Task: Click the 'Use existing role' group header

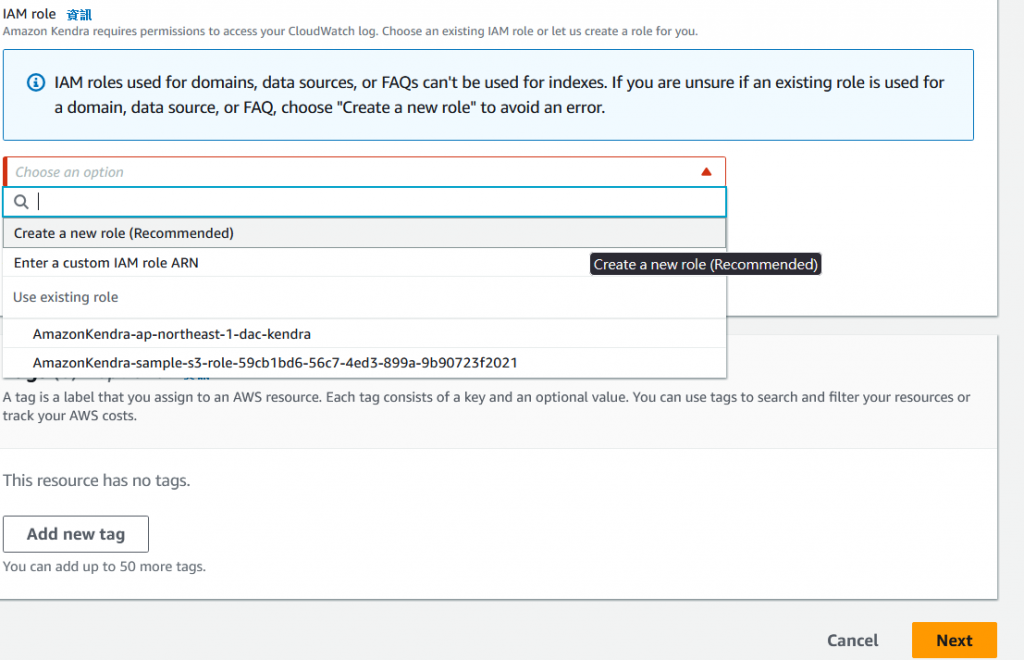Action: pyautogui.click(x=65, y=297)
